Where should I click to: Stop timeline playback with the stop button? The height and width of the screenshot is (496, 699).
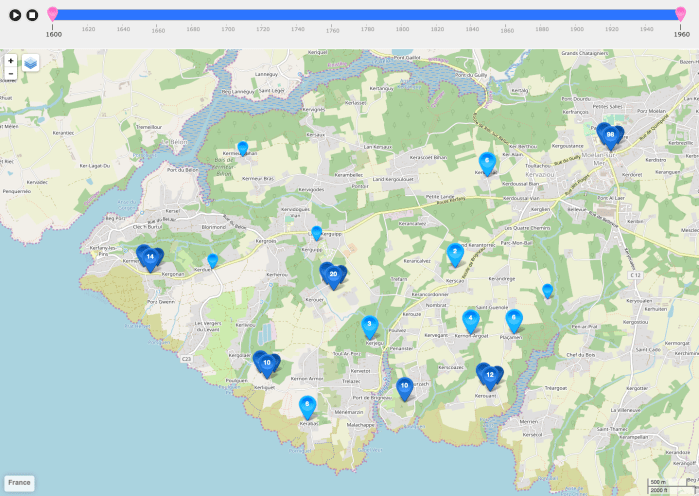tap(32, 15)
